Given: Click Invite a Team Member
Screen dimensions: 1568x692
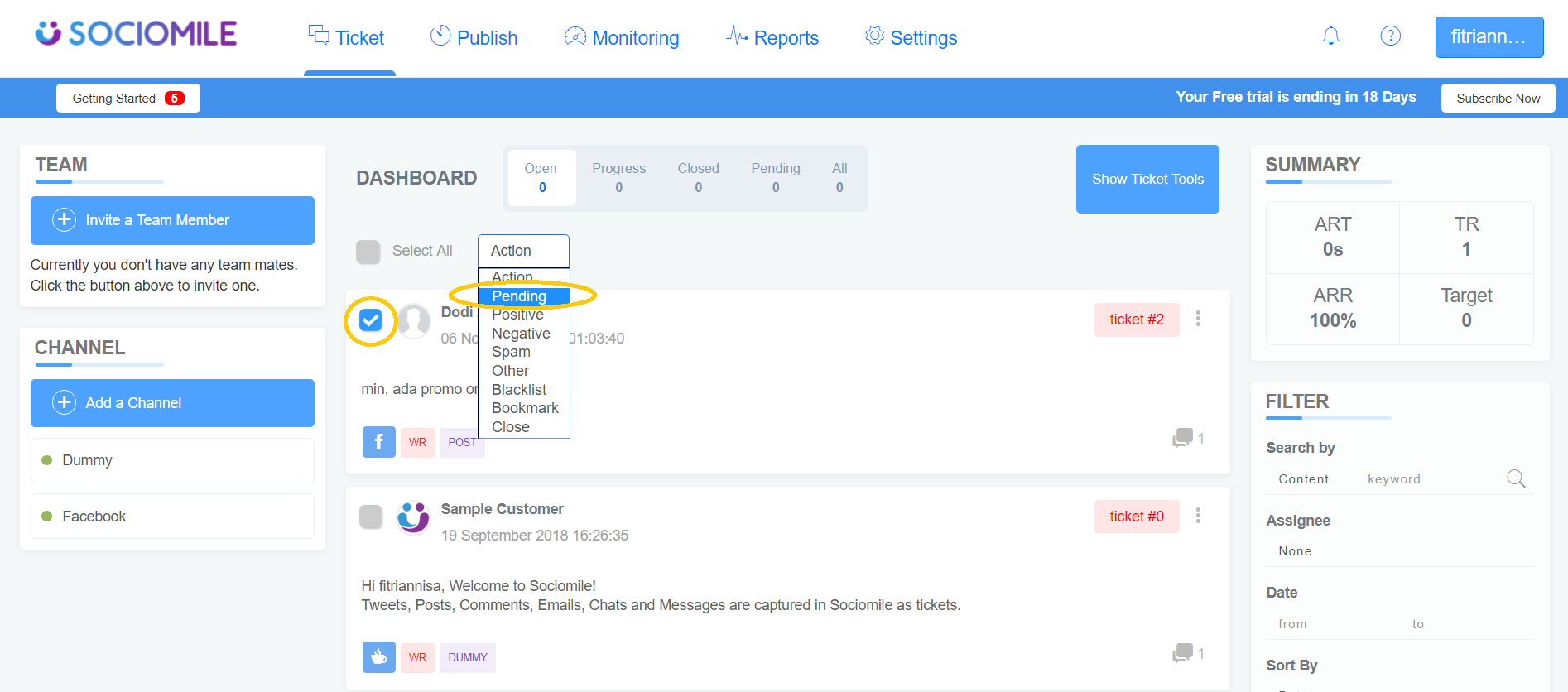Looking at the screenshot, I should coord(172,220).
